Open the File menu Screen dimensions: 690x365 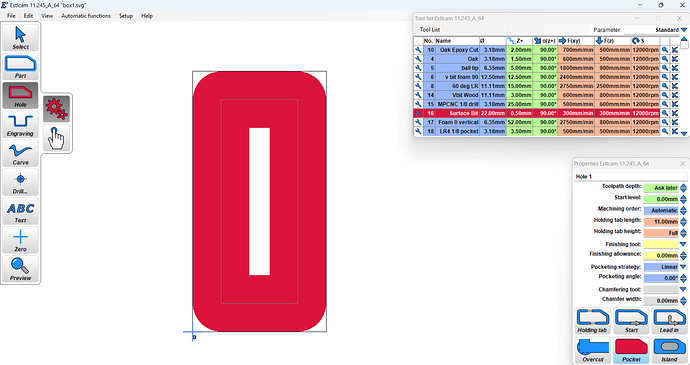pyautogui.click(x=11, y=16)
